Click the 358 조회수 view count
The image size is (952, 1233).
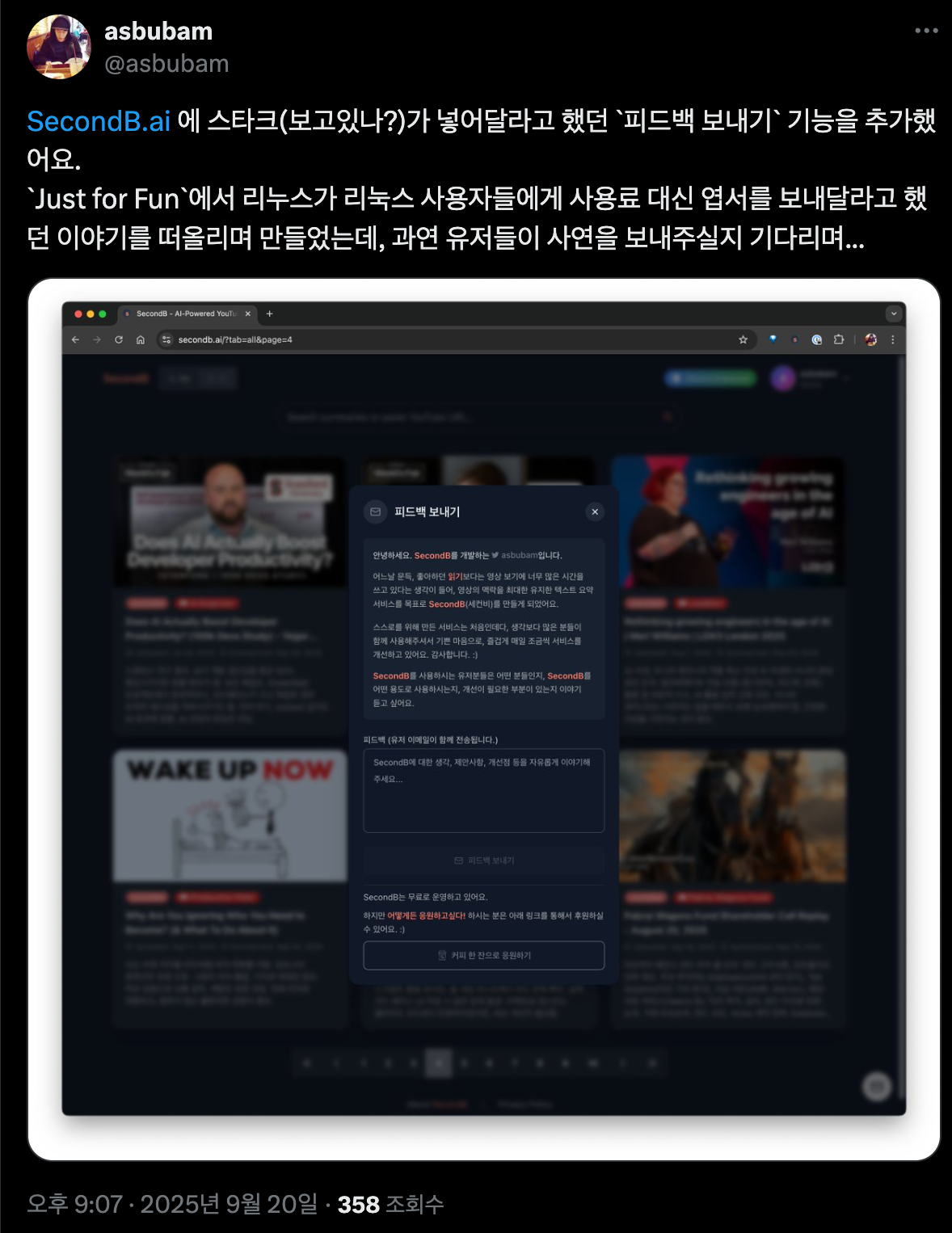[x=390, y=1204]
